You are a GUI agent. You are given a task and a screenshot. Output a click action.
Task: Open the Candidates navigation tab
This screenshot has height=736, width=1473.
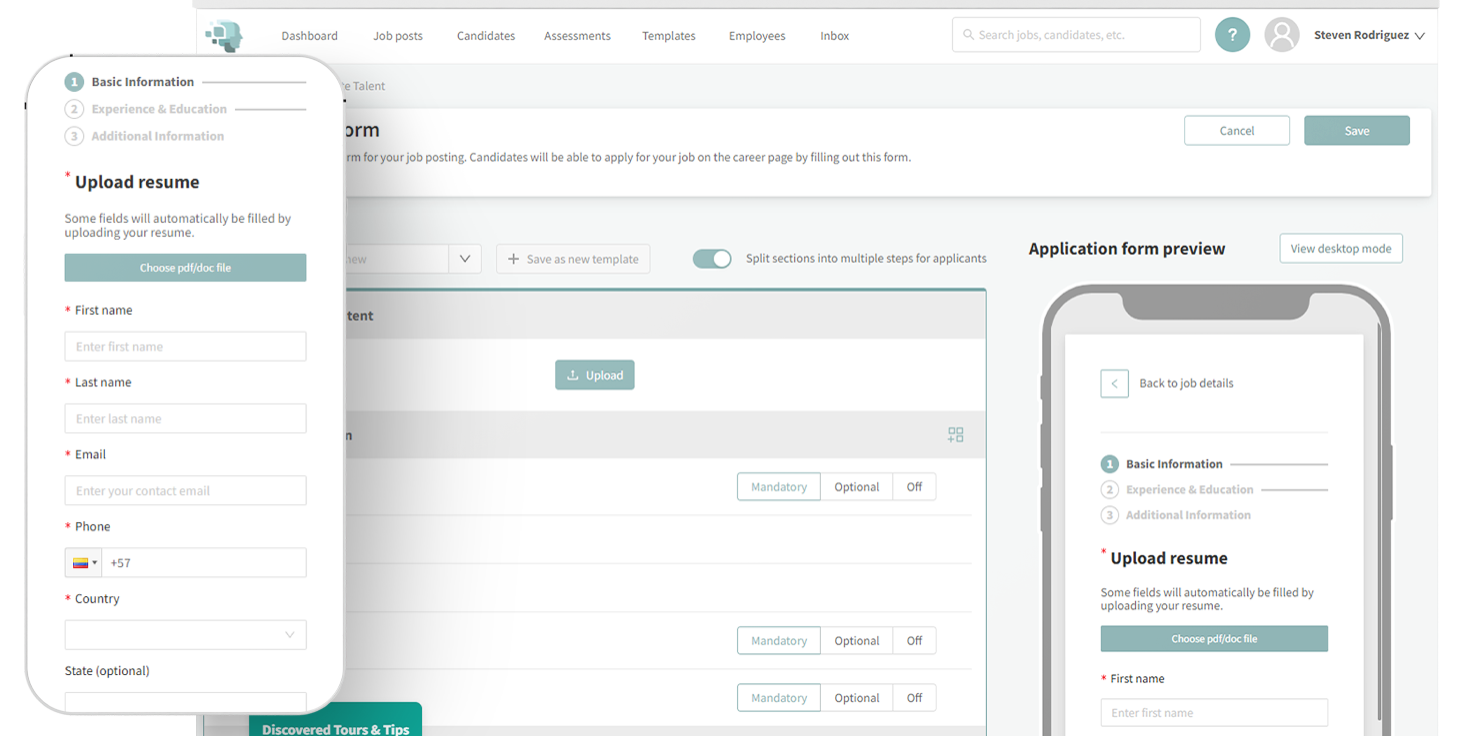tap(485, 35)
